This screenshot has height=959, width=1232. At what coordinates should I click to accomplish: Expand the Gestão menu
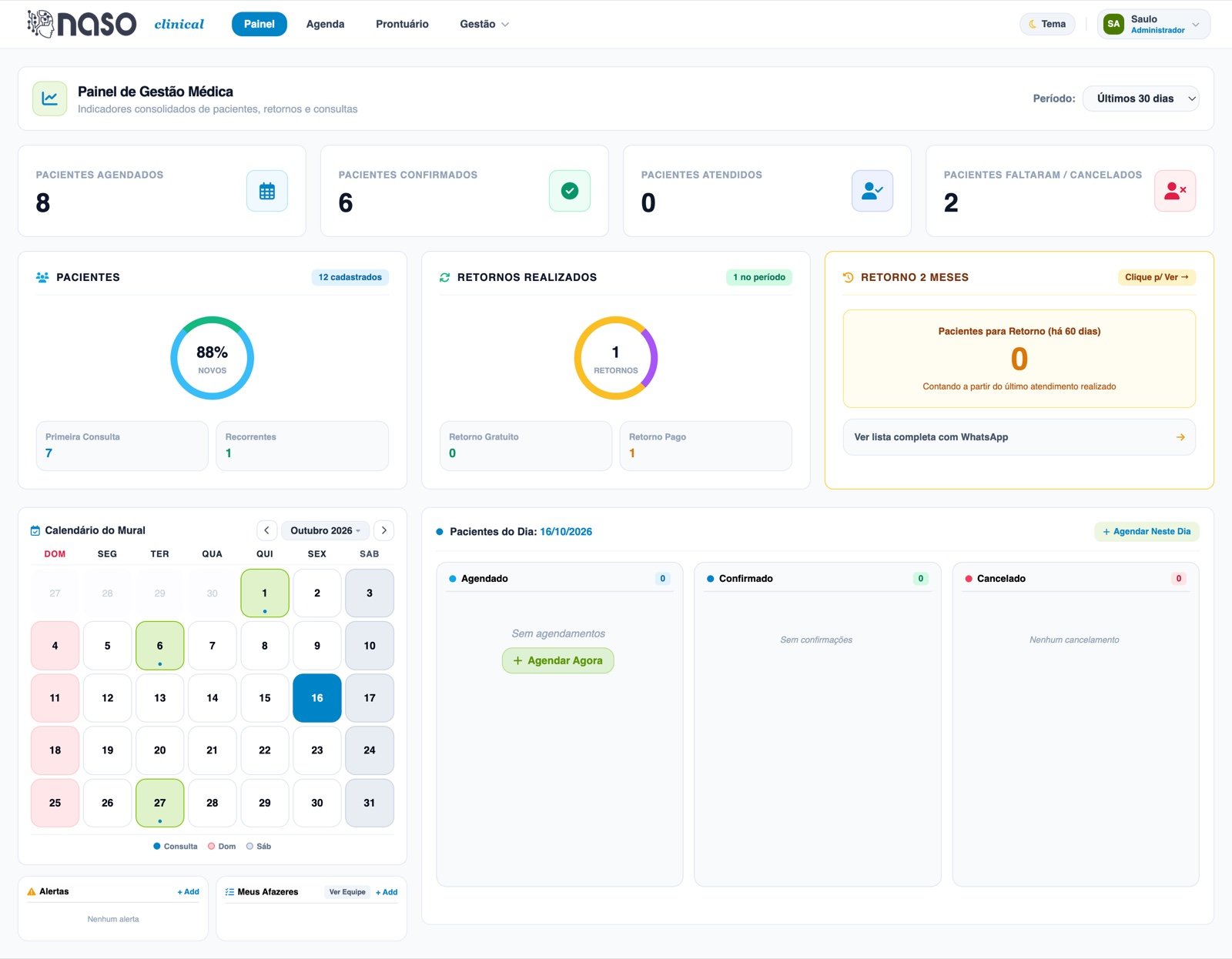pos(484,24)
